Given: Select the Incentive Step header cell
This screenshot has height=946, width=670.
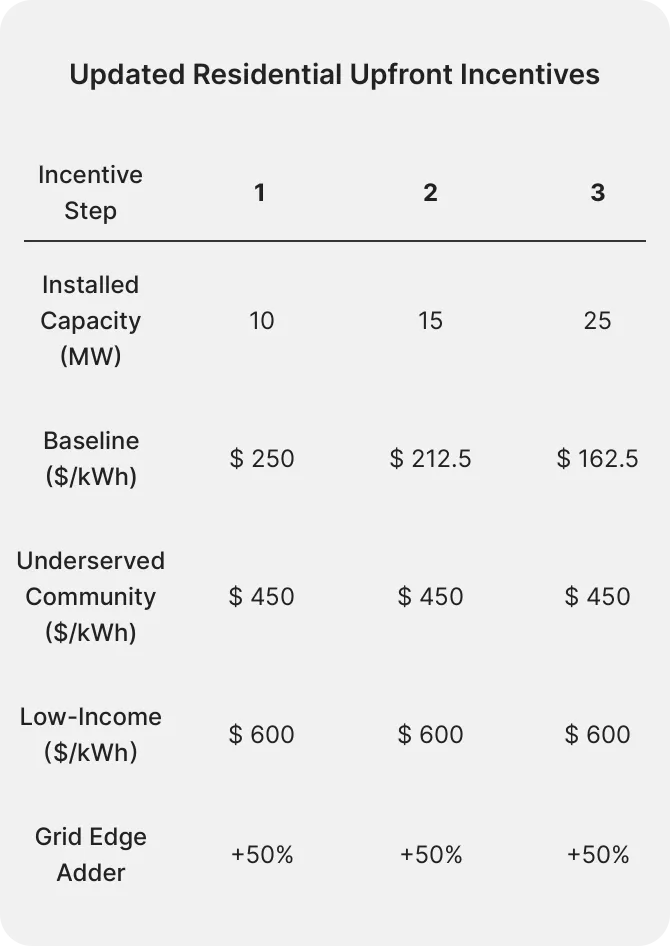Looking at the screenshot, I should click(x=90, y=193).
